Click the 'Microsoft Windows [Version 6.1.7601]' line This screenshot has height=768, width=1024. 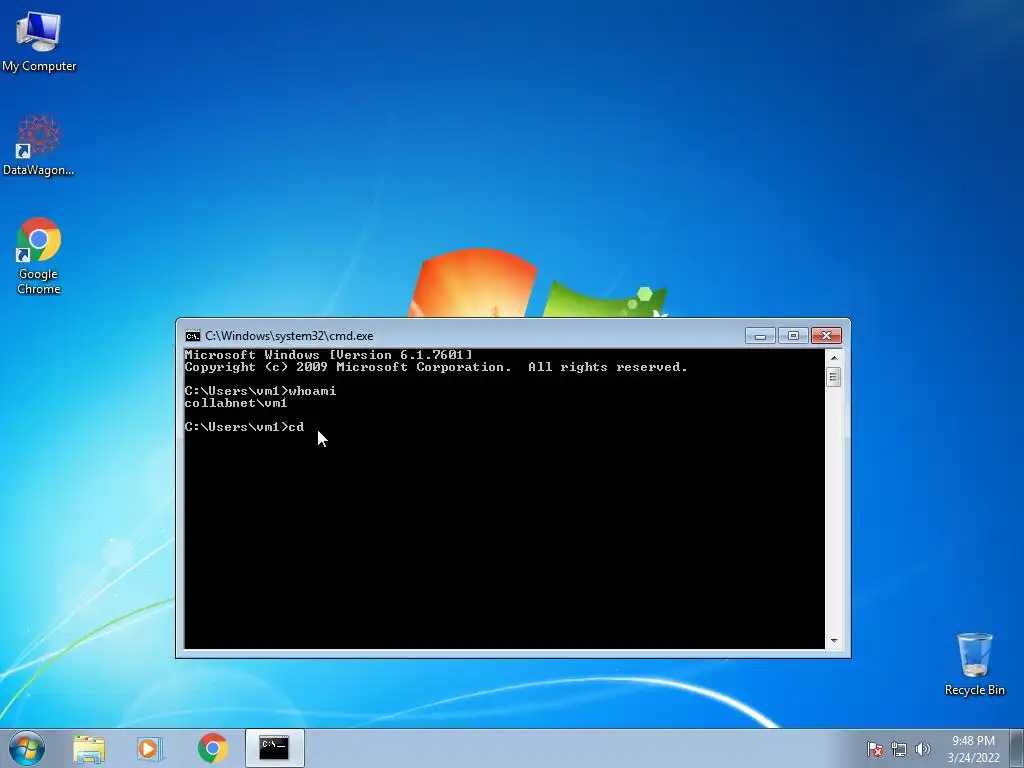pyautogui.click(x=328, y=355)
